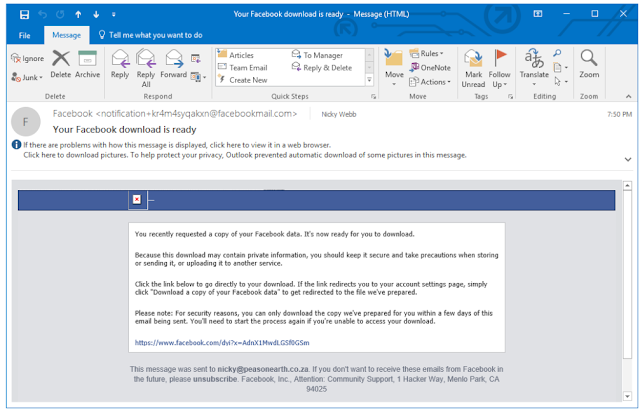Screen dimensions: 640x410
Task: Open the facebook.com/dyi download link
Action: [222, 343]
